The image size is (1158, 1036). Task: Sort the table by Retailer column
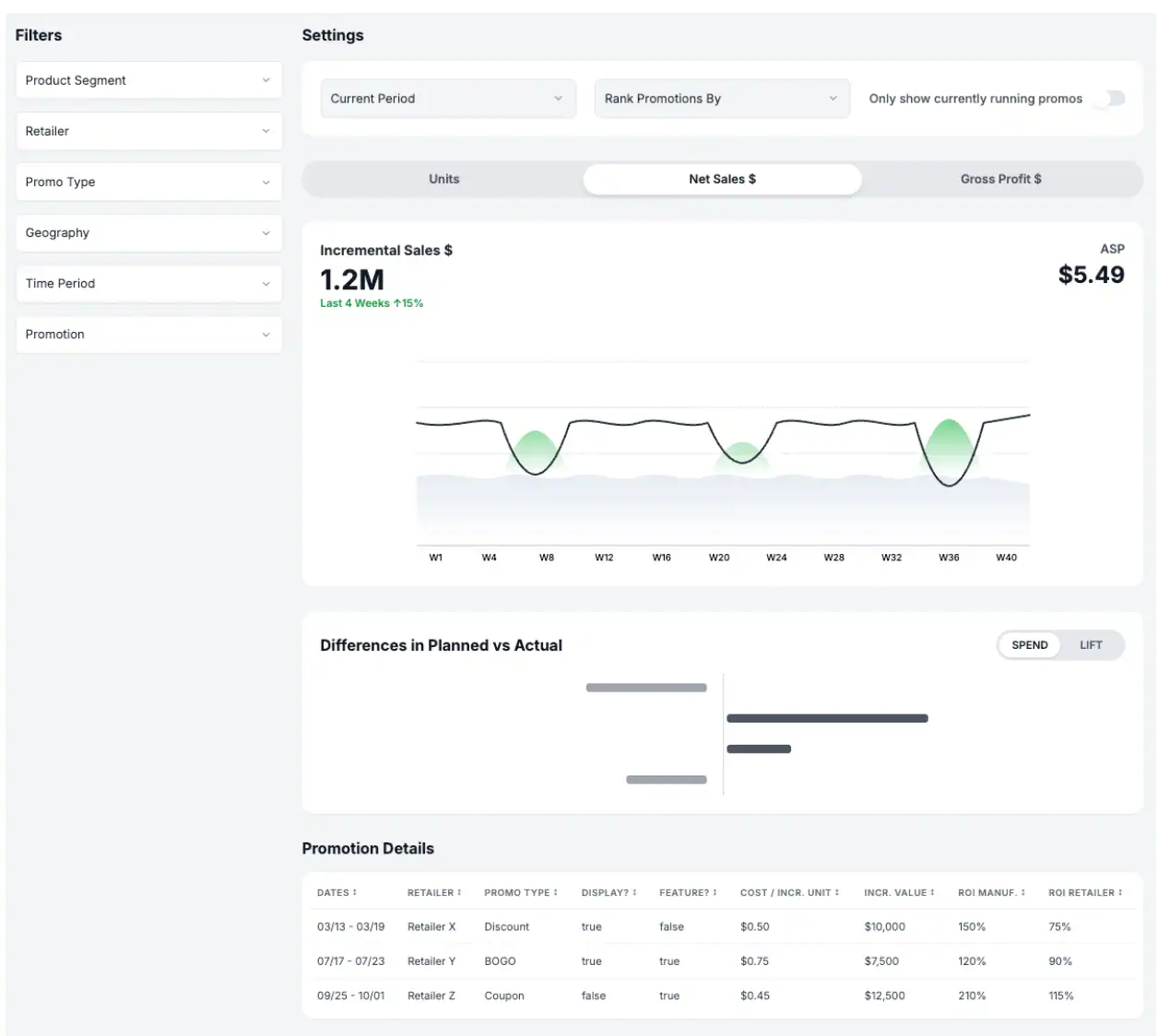[x=434, y=892]
